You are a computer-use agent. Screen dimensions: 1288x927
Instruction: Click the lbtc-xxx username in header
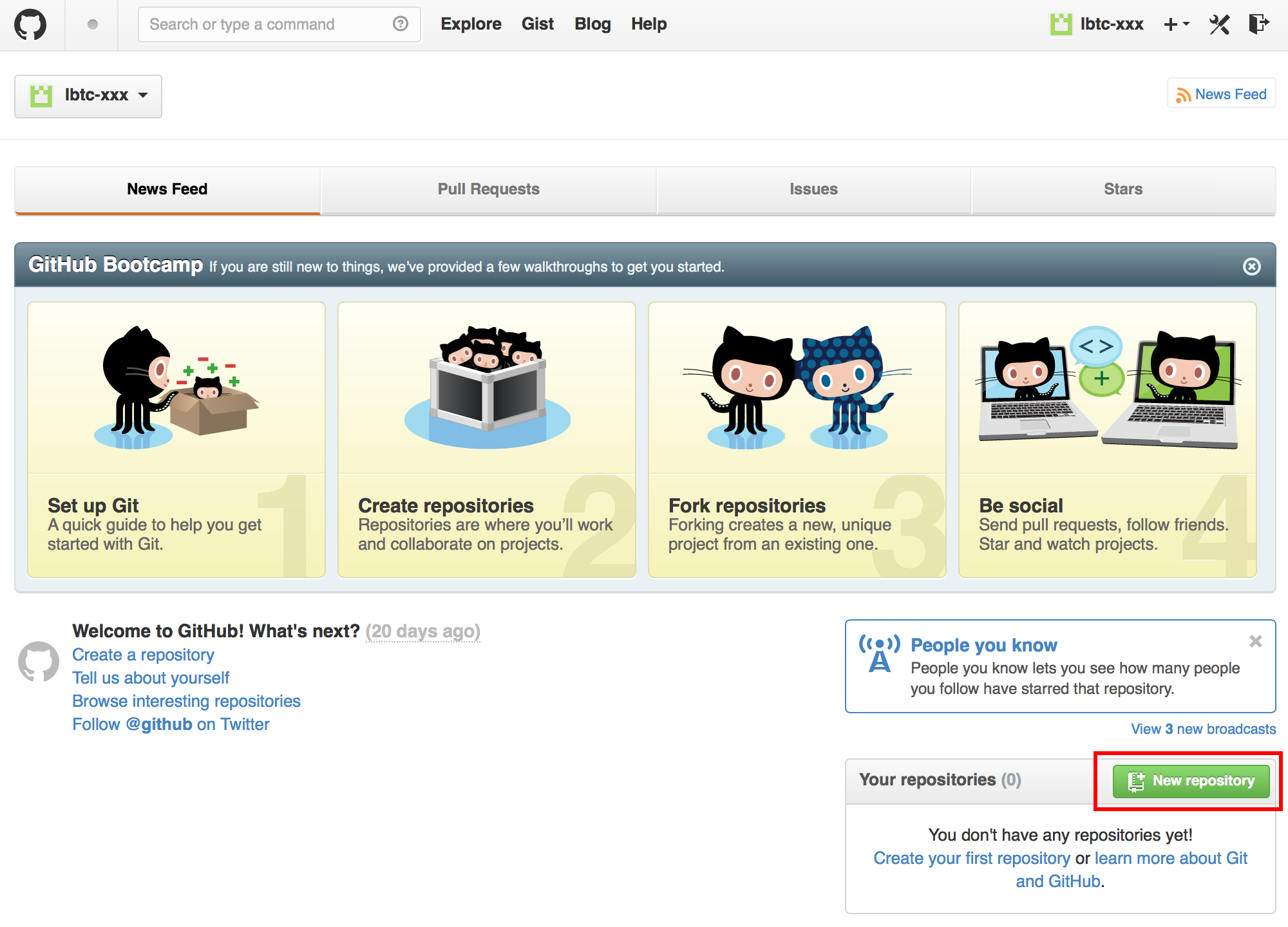[1112, 24]
